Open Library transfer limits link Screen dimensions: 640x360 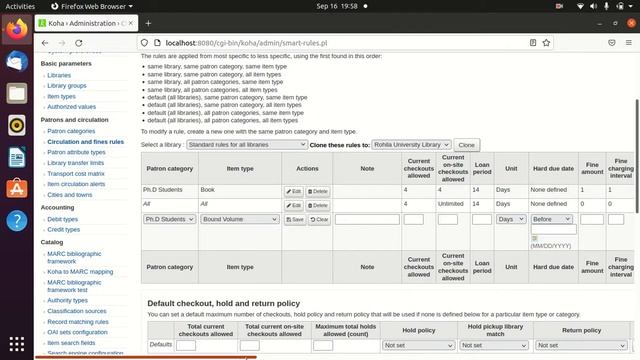tap(76, 163)
